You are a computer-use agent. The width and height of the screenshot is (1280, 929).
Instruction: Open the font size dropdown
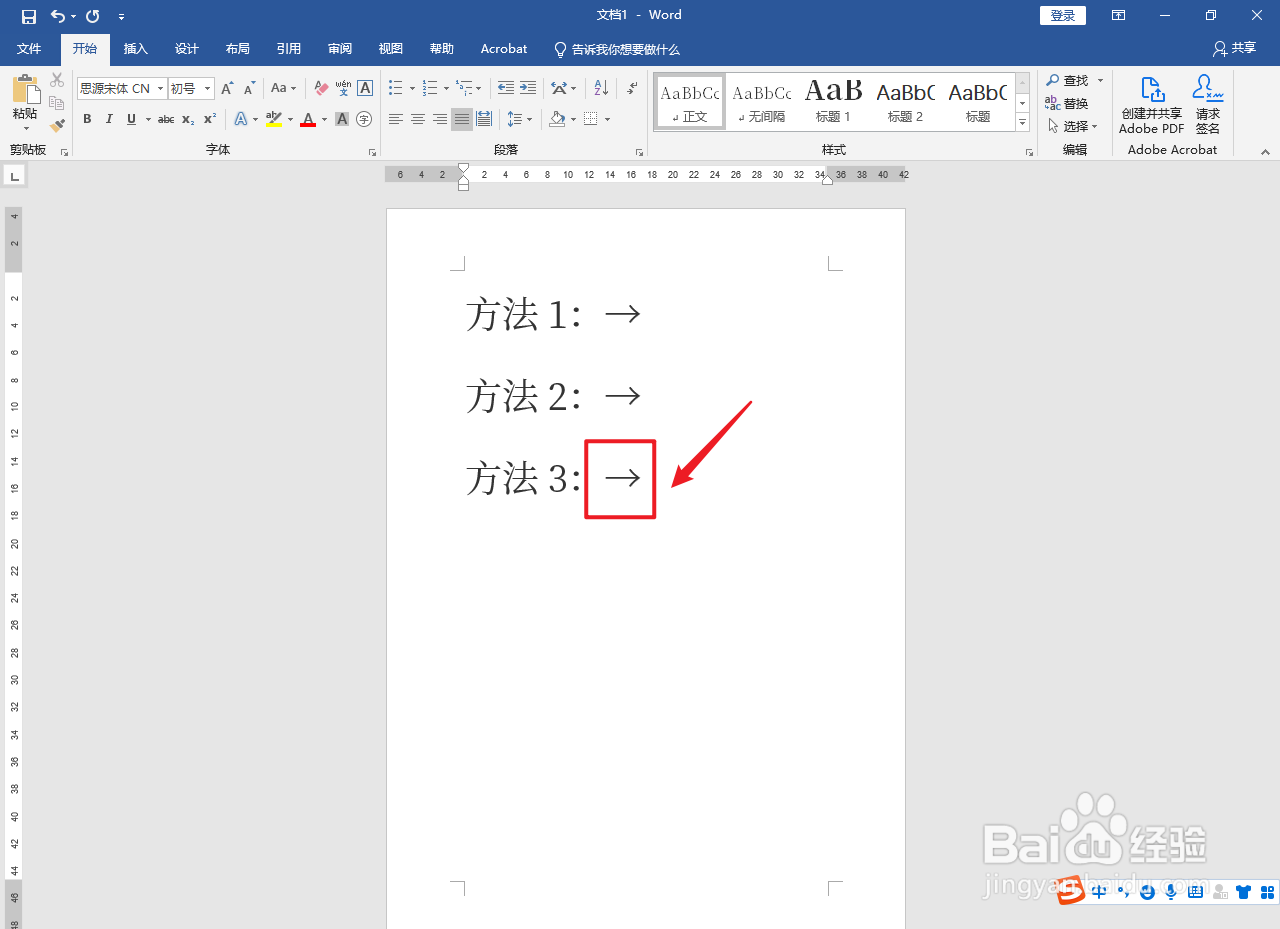(206, 88)
